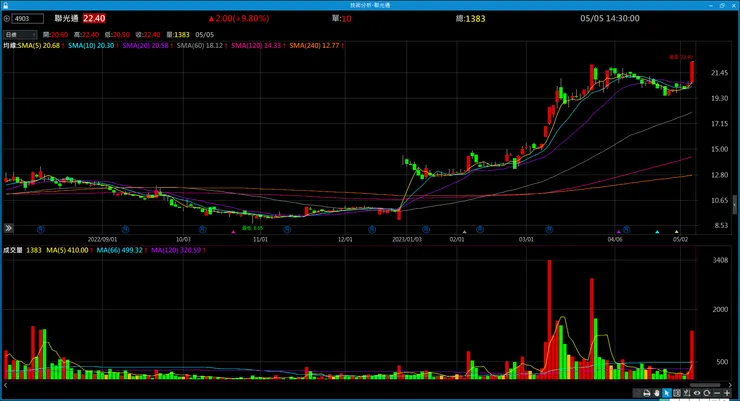Image resolution: width=740 pixels, height=401 pixels.
Task: Click the yellow triangle marker near 05/02
Action: point(676,232)
